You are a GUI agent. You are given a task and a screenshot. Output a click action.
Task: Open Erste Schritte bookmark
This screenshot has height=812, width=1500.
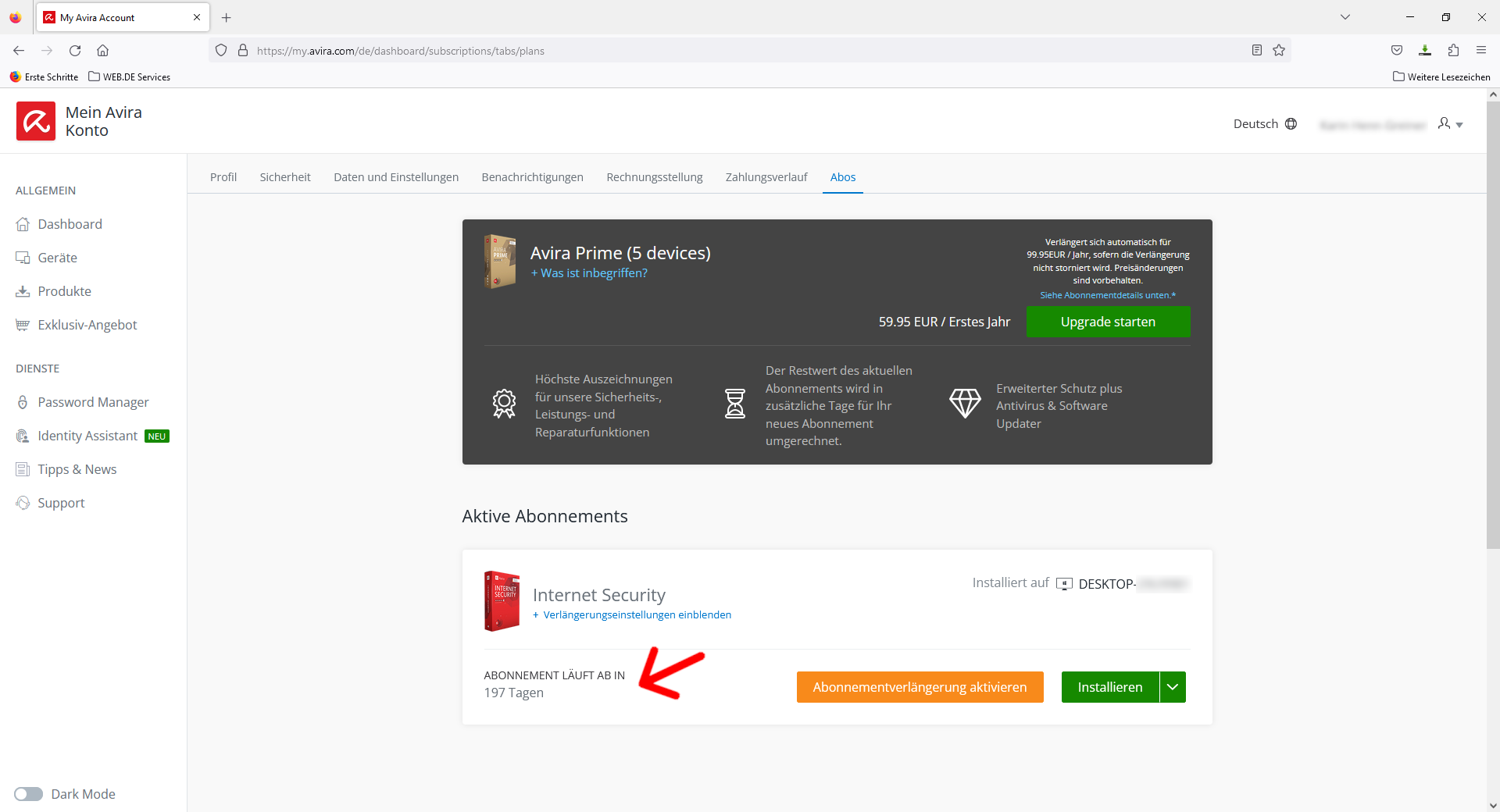click(x=44, y=77)
